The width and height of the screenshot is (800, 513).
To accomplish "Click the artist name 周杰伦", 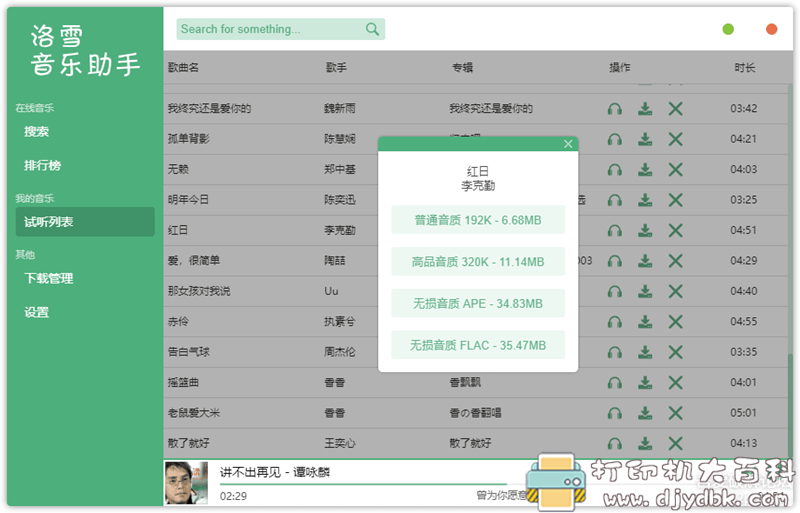I will pos(340,352).
